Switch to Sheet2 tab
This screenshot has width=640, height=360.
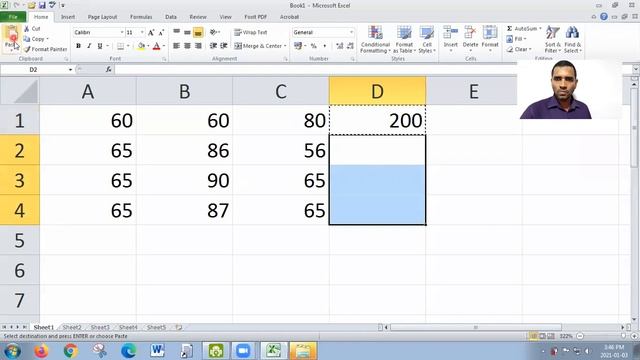pyautogui.click(x=72, y=327)
